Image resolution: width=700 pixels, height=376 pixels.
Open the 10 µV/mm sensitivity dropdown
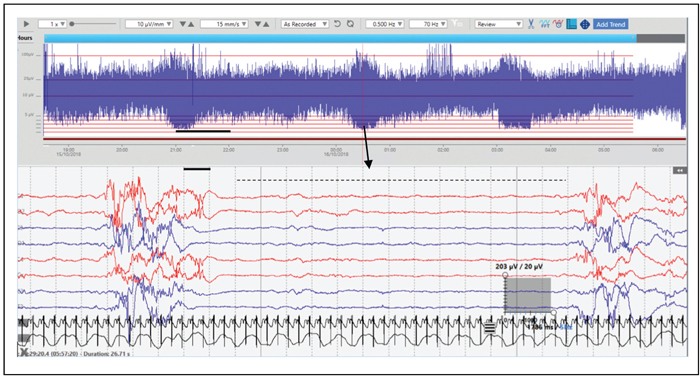pyautogui.click(x=149, y=24)
